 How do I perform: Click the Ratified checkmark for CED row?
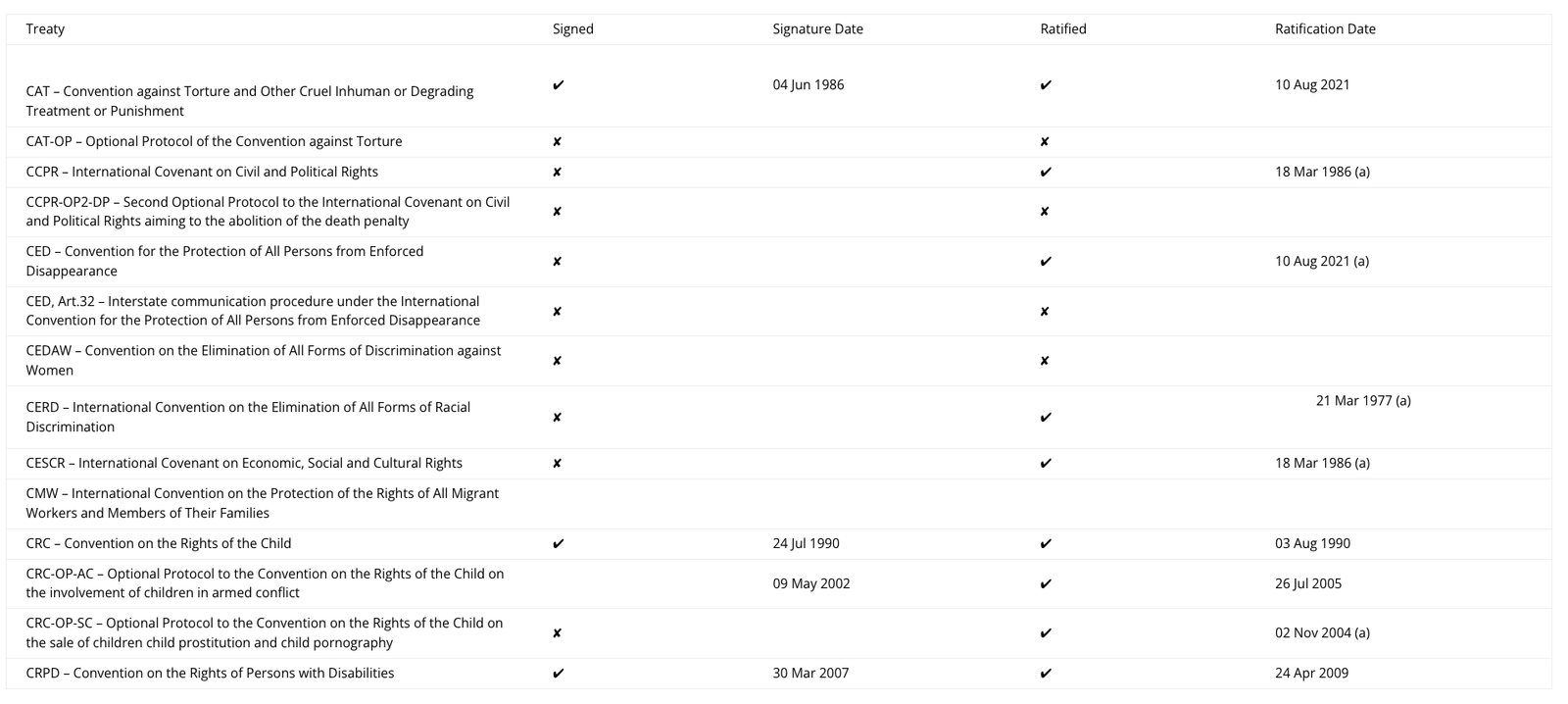pos(1046,262)
